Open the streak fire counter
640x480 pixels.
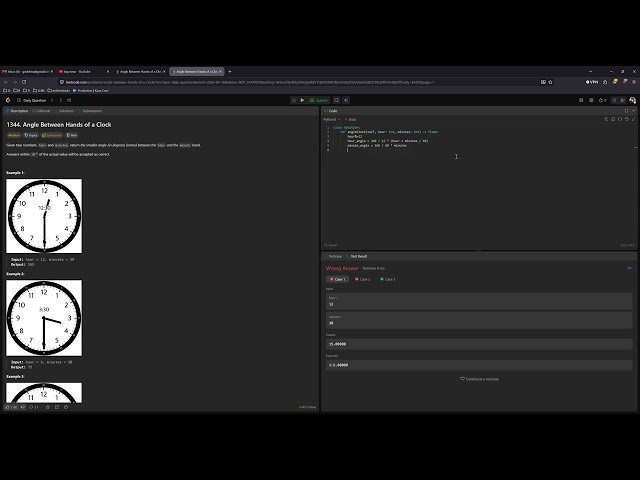(602, 100)
